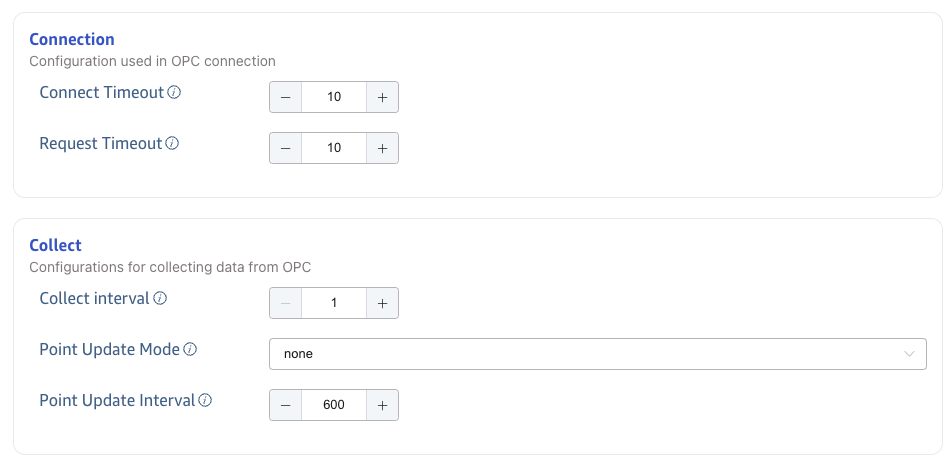The image size is (949, 468).
Task: Decrease the Connect Timeout value
Action: 285,97
